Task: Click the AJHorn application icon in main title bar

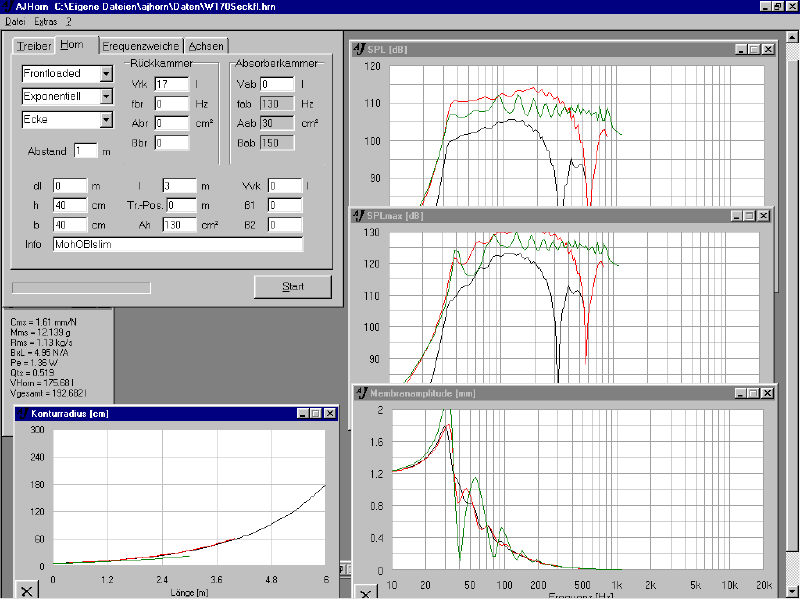Action: [7, 6]
